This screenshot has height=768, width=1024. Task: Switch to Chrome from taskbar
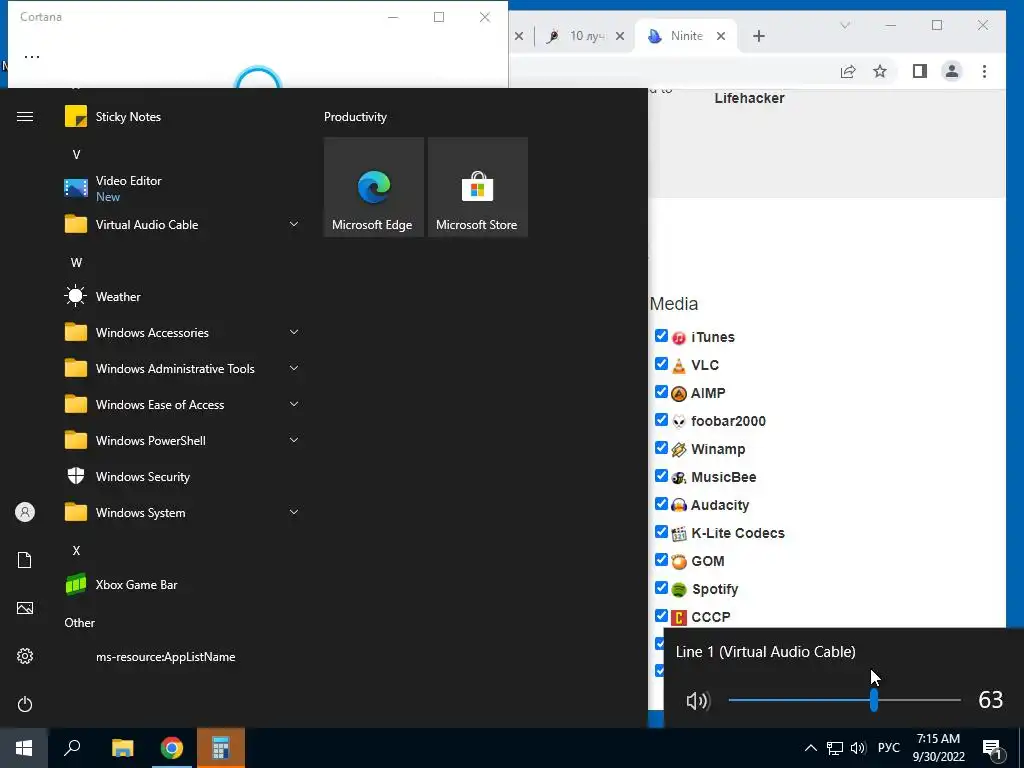(172, 748)
